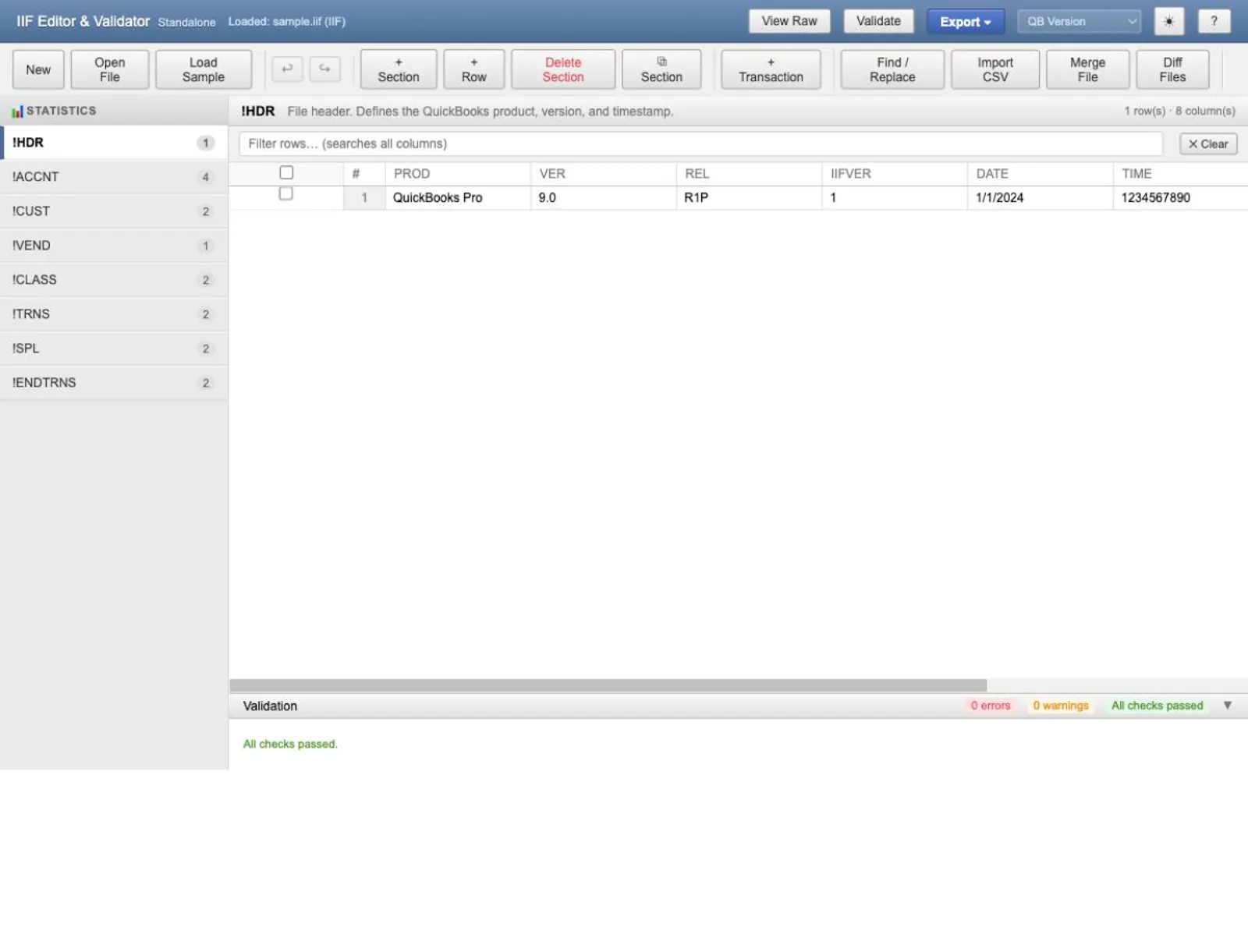Select the !VEND section
Screen dimensions: 1248x952
(x=114, y=246)
